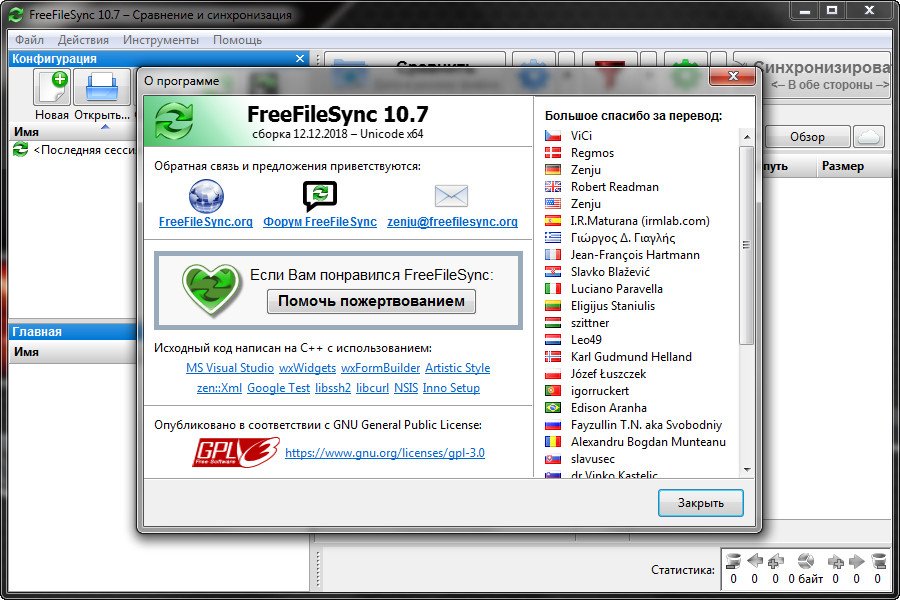The image size is (900, 600).
Task: Click the FreeFileSync.org globe icon
Action: coord(206,196)
